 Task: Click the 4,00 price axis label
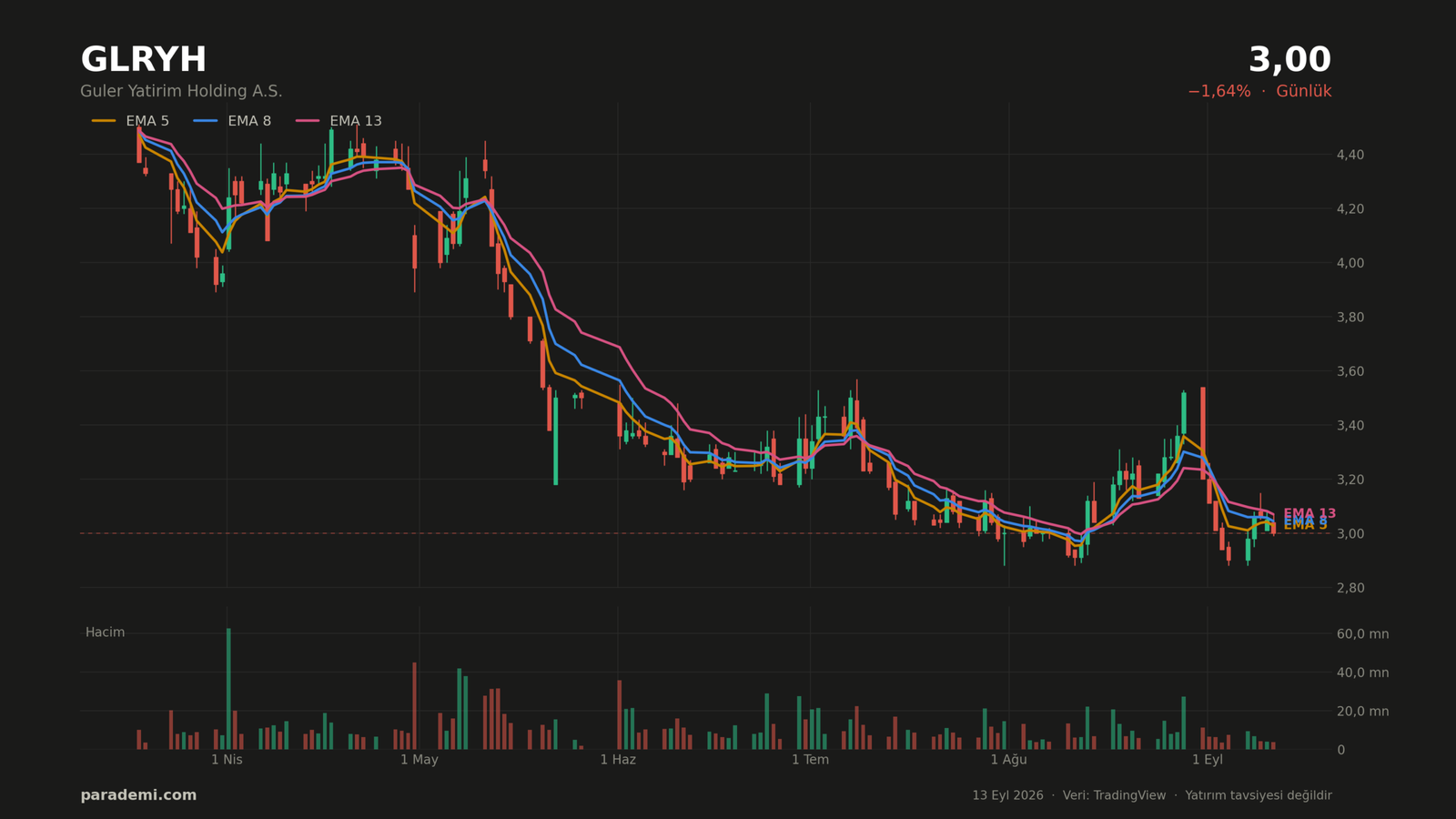1350,263
